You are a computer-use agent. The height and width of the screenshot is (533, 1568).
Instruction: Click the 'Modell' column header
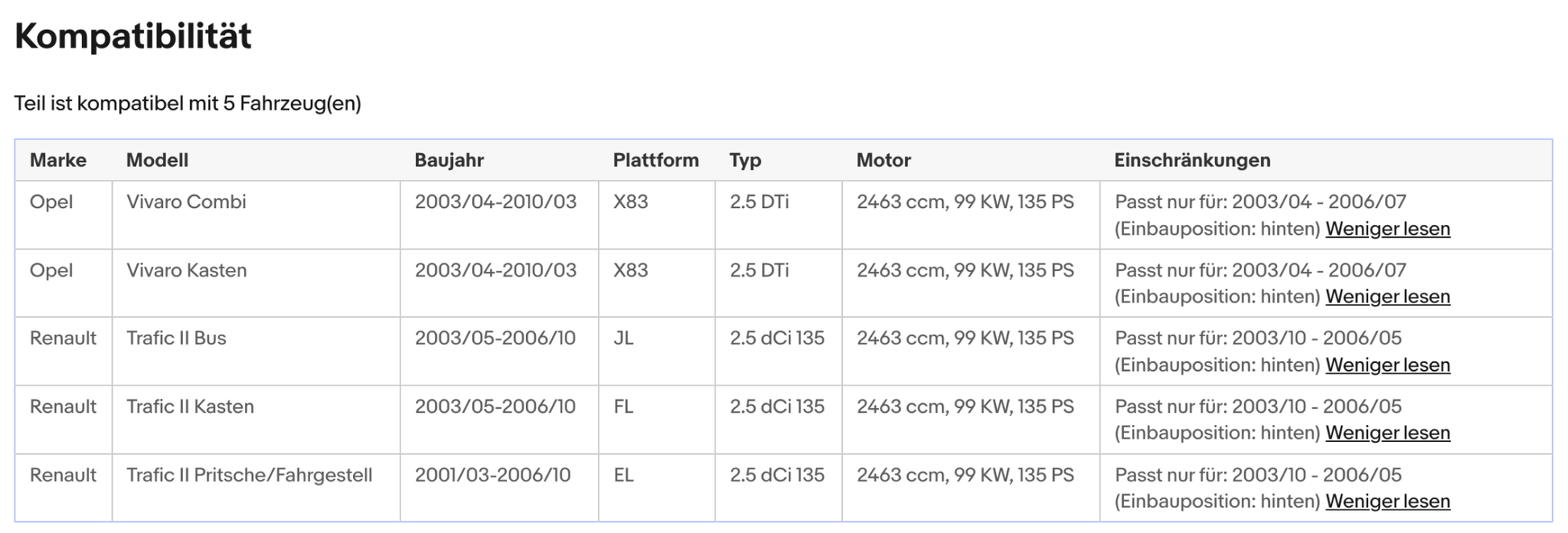point(157,160)
